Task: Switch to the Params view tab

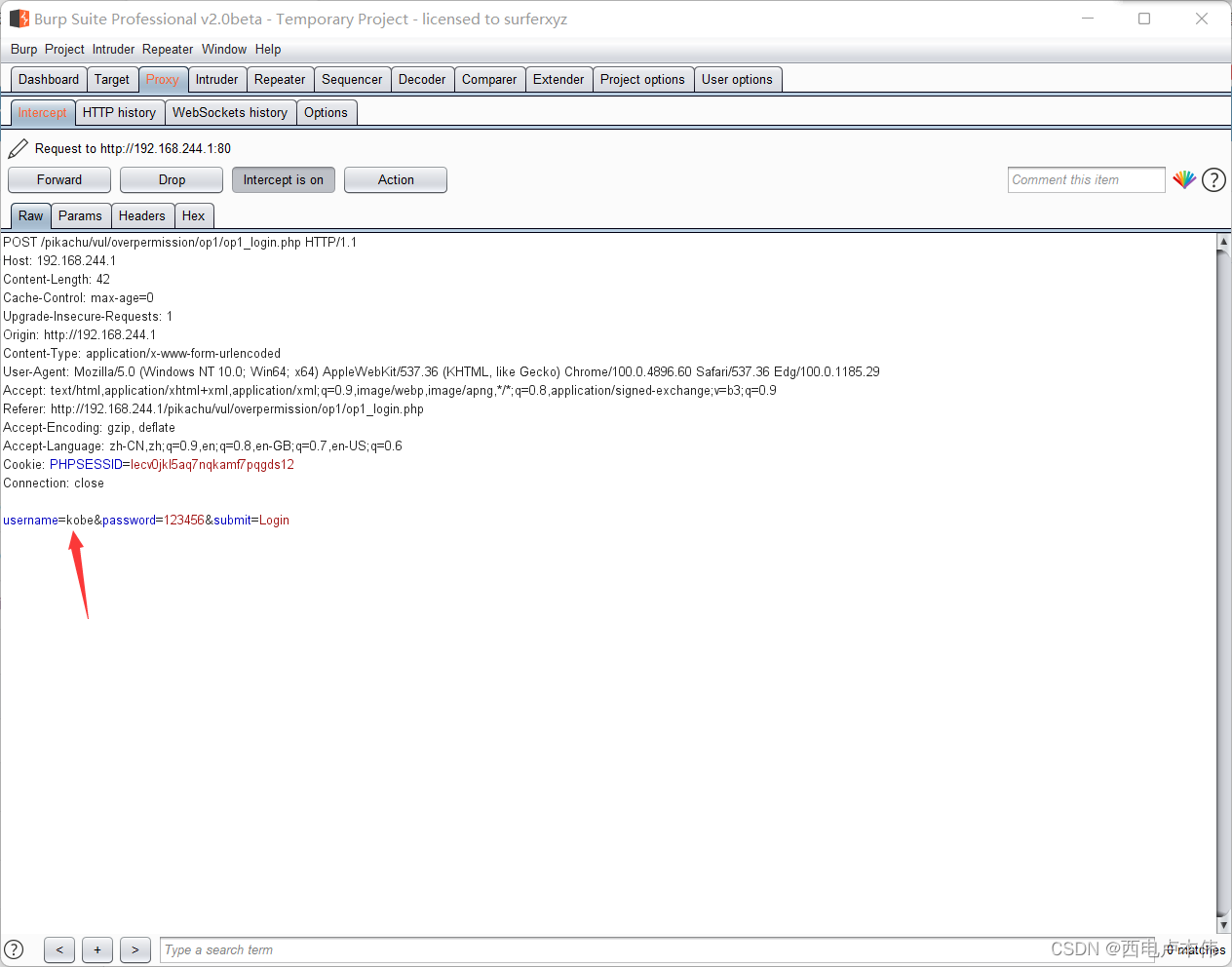Action: (x=80, y=216)
